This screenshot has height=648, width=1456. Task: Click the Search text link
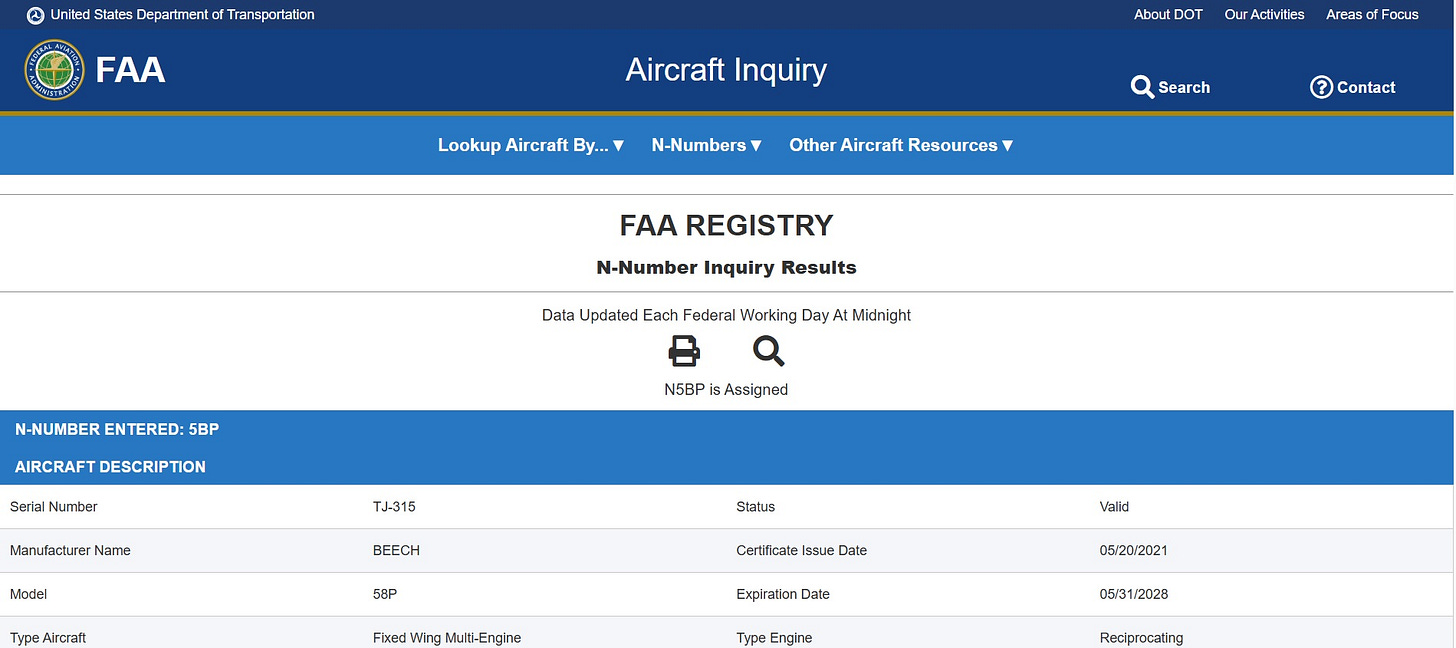click(1184, 87)
